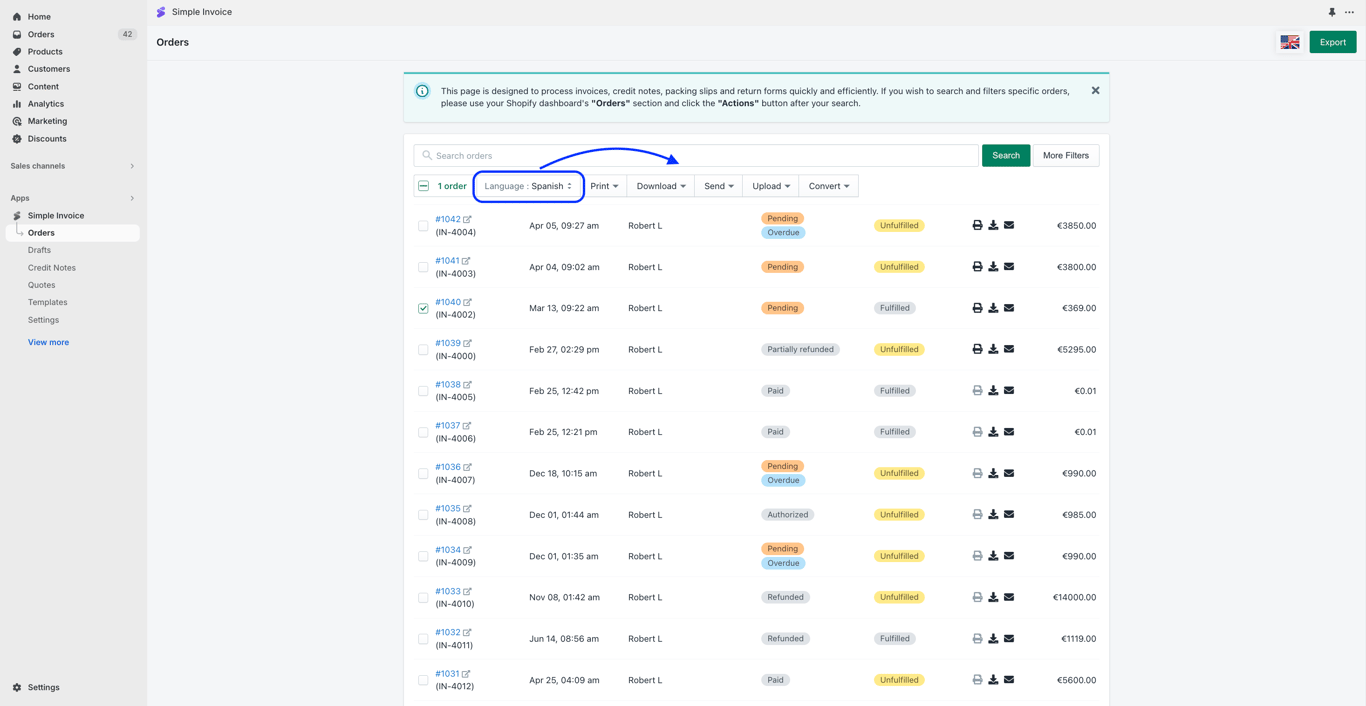This screenshot has width=1366, height=706.
Task: Open the Language : Spanish dropdown
Action: pos(528,186)
